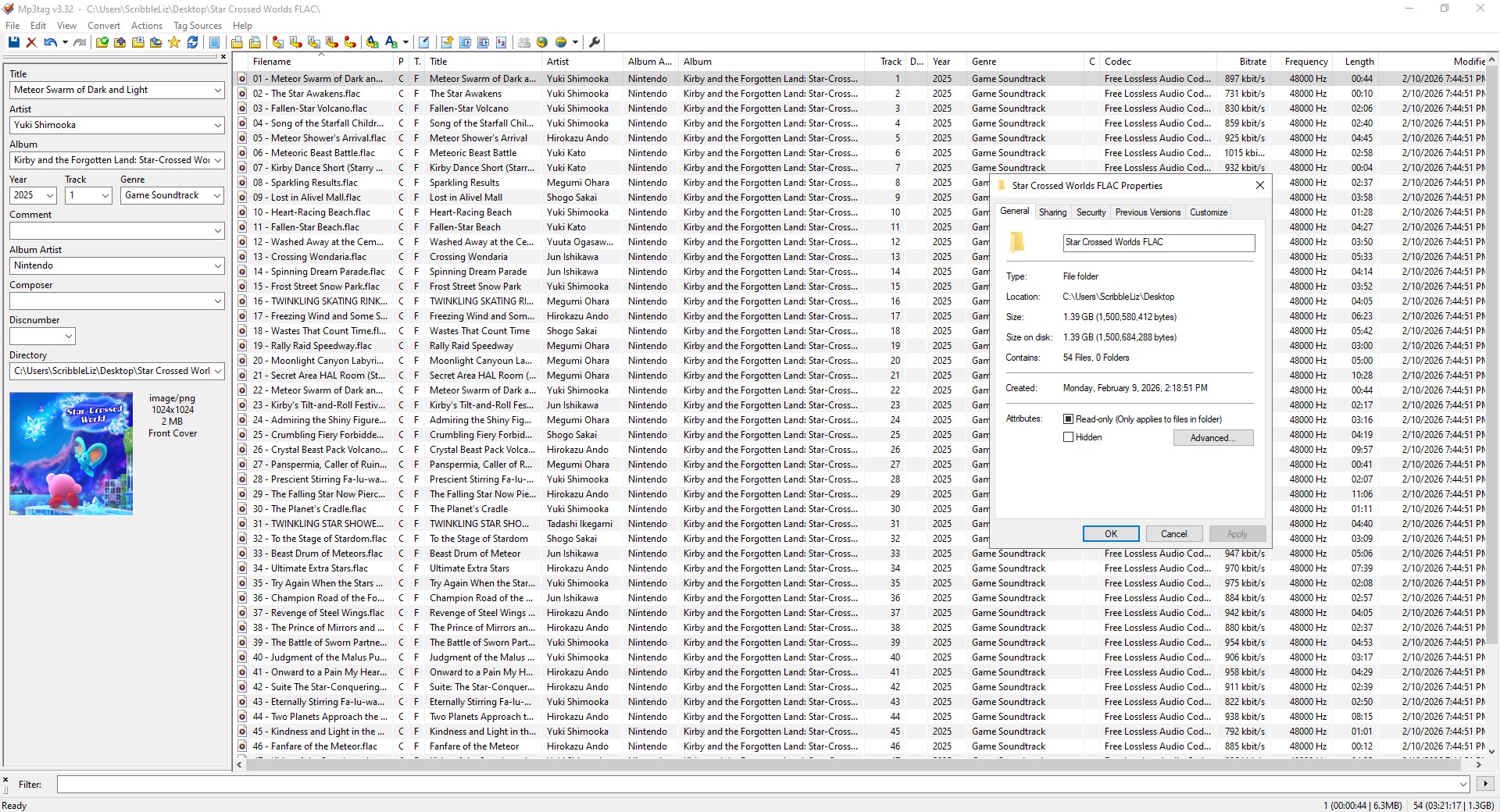Click the Kirby album cover thumbnail

(x=71, y=454)
